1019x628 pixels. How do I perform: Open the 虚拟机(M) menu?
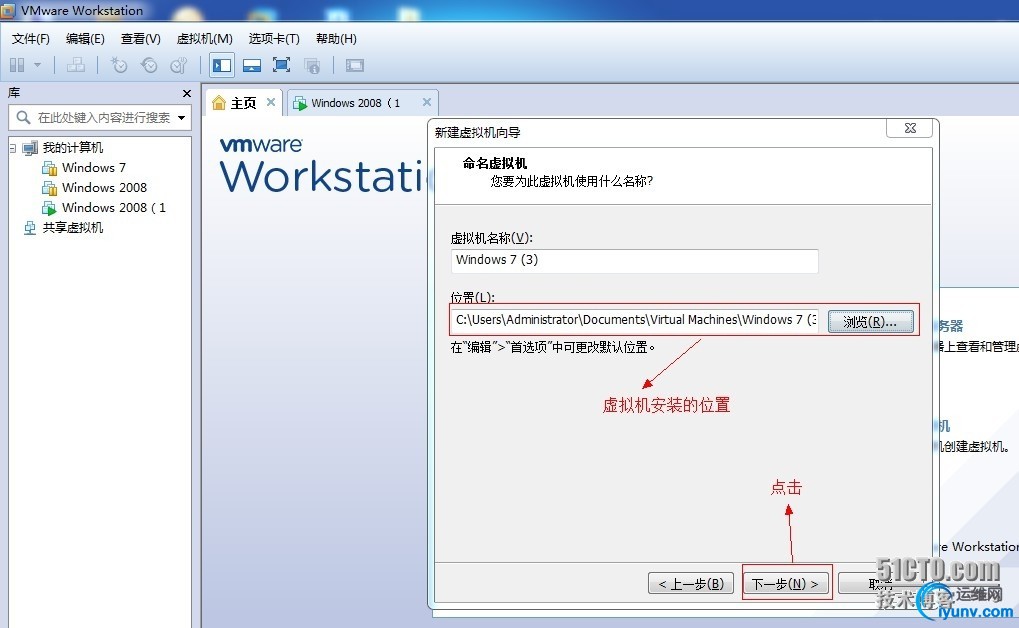(x=205, y=39)
